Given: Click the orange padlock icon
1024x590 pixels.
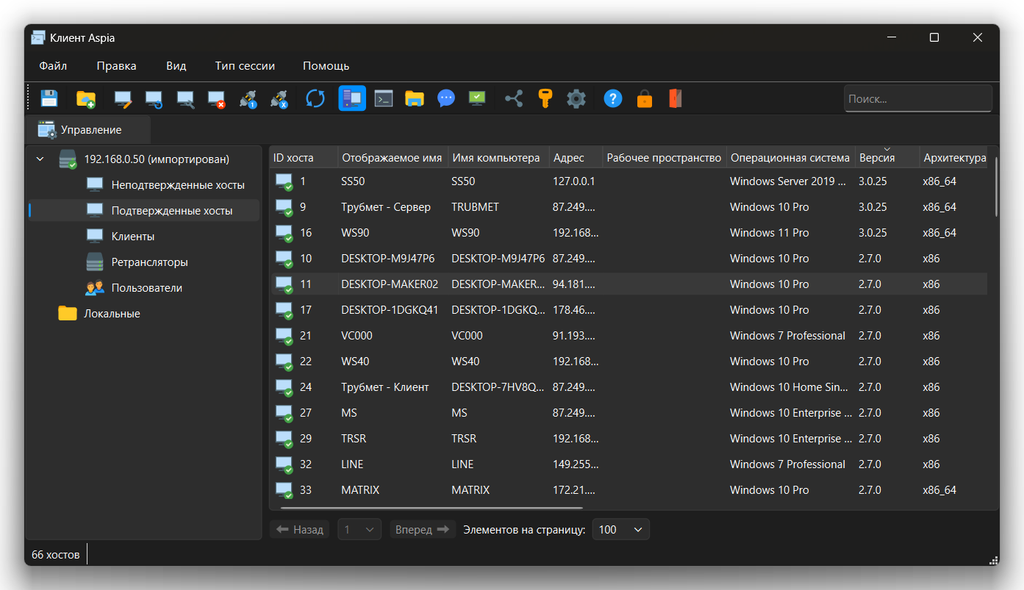Looking at the screenshot, I should (x=645, y=99).
